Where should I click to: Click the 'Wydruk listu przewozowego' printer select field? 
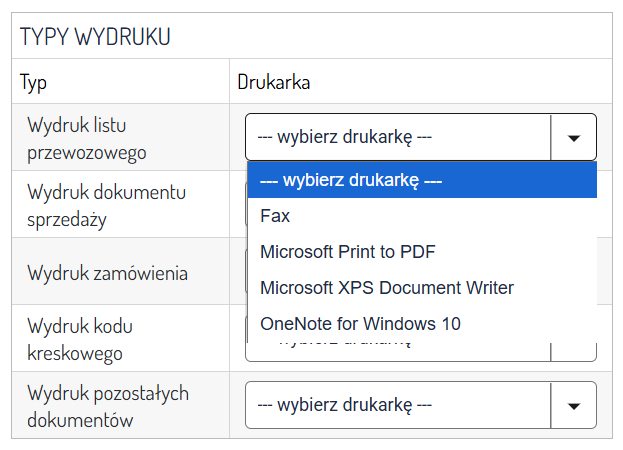tap(398, 138)
